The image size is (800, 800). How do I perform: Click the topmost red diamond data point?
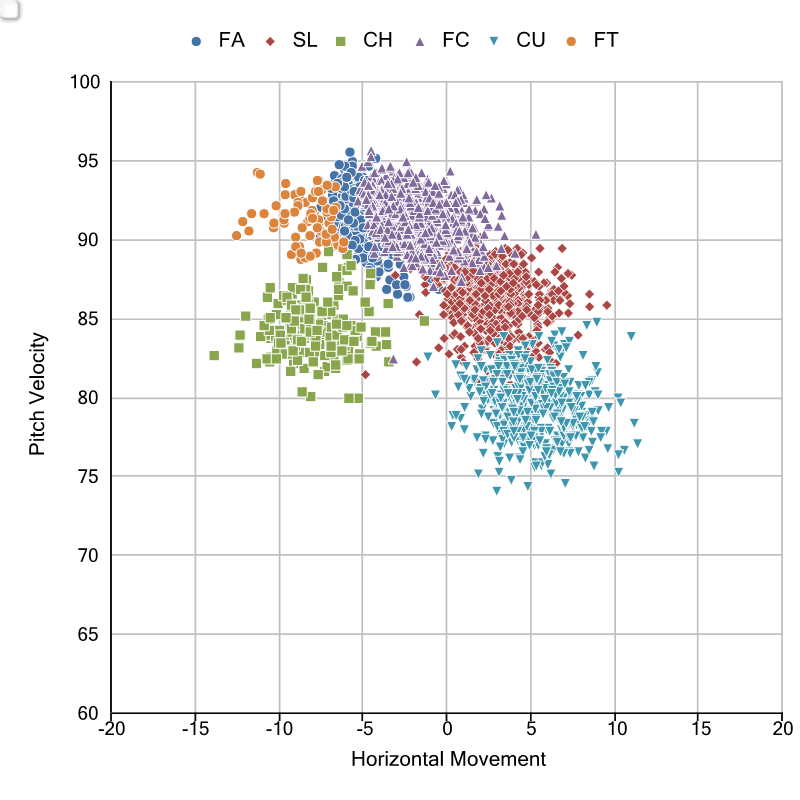(x=562, y=248)
